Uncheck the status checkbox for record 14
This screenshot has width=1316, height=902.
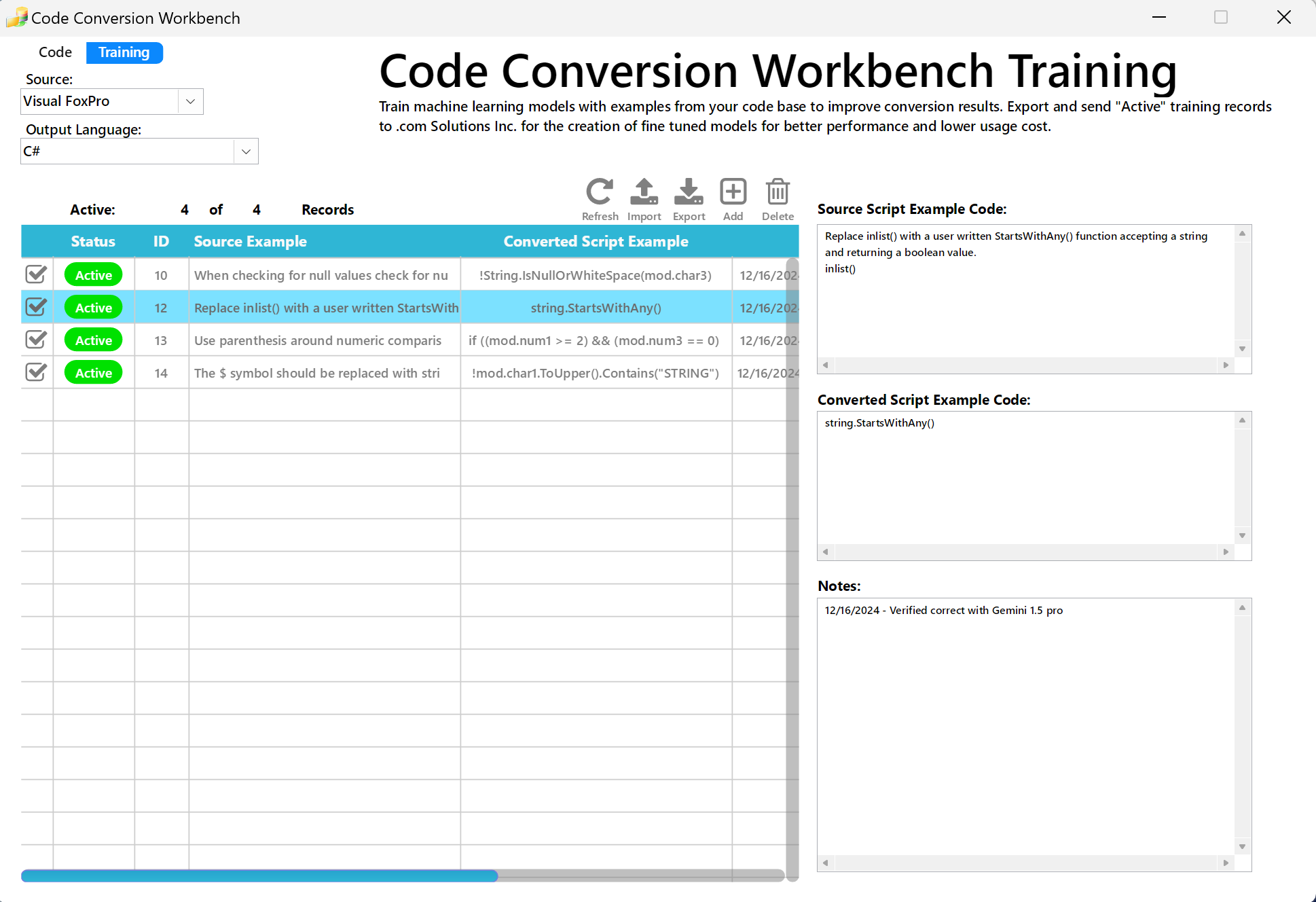click(x=36, y=372)
